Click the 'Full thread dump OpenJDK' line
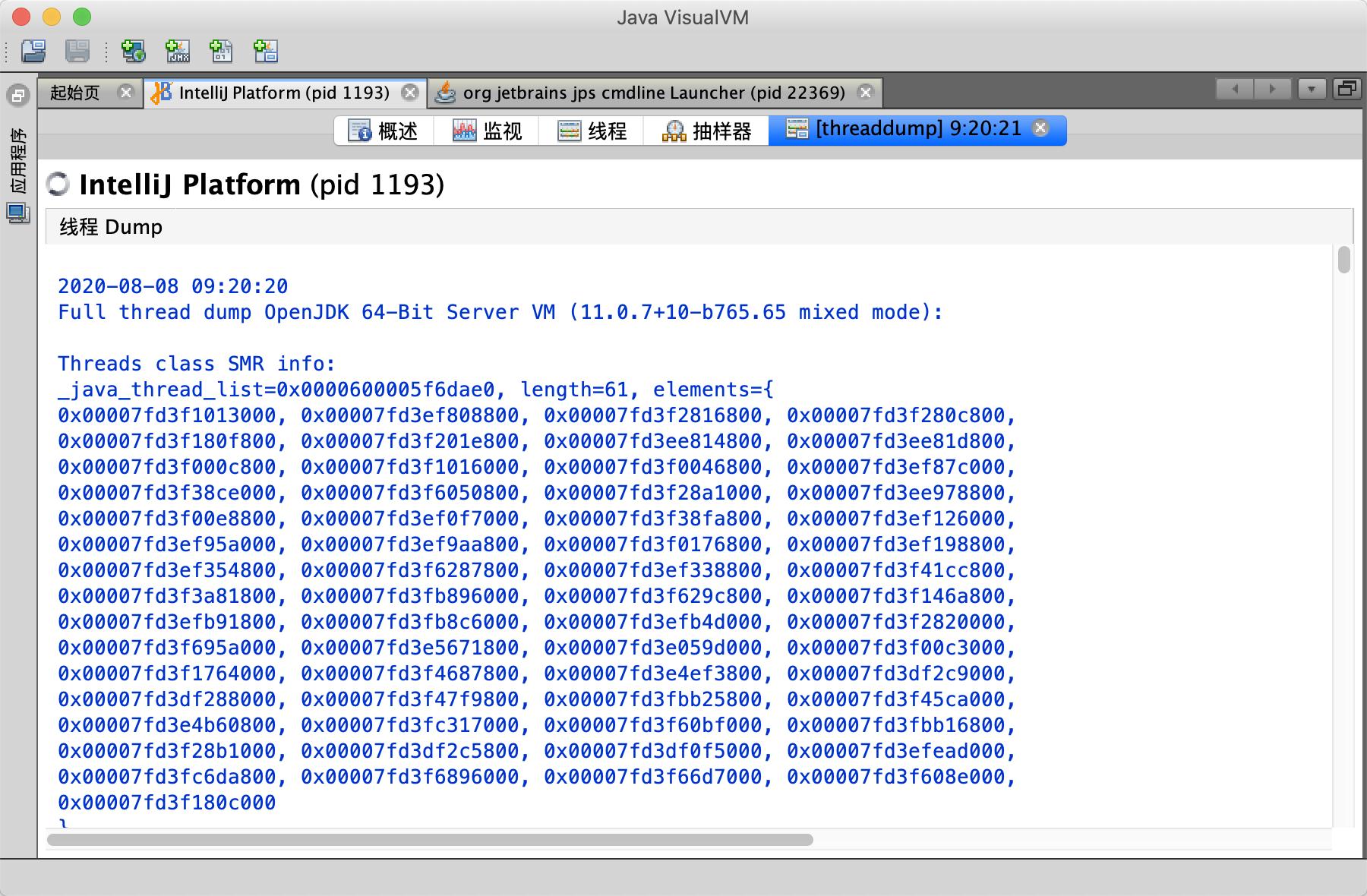This screenshot has width=1367, height=896. [x=500, y=312]
